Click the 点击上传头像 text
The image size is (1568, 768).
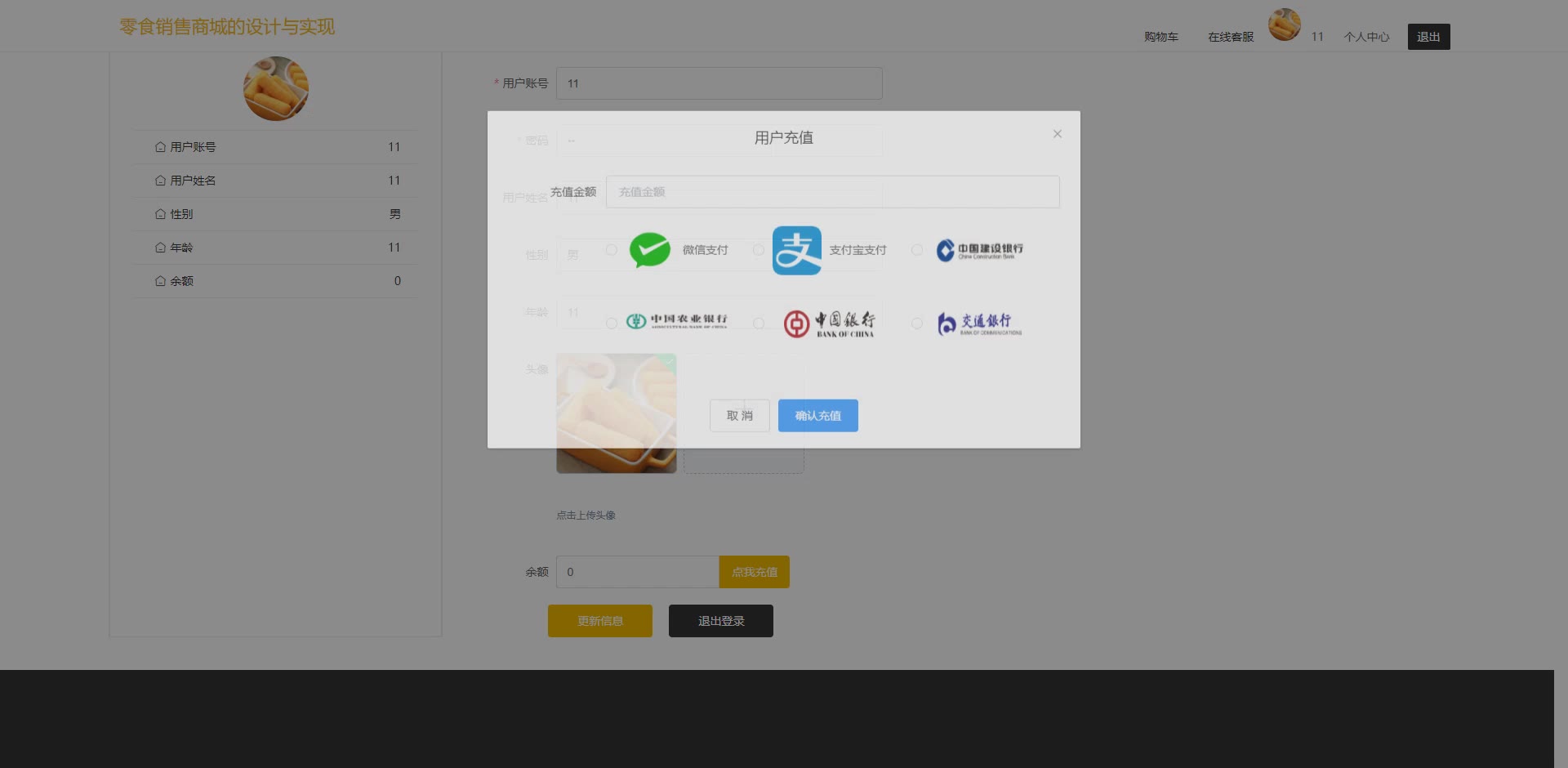pos(586,516)
